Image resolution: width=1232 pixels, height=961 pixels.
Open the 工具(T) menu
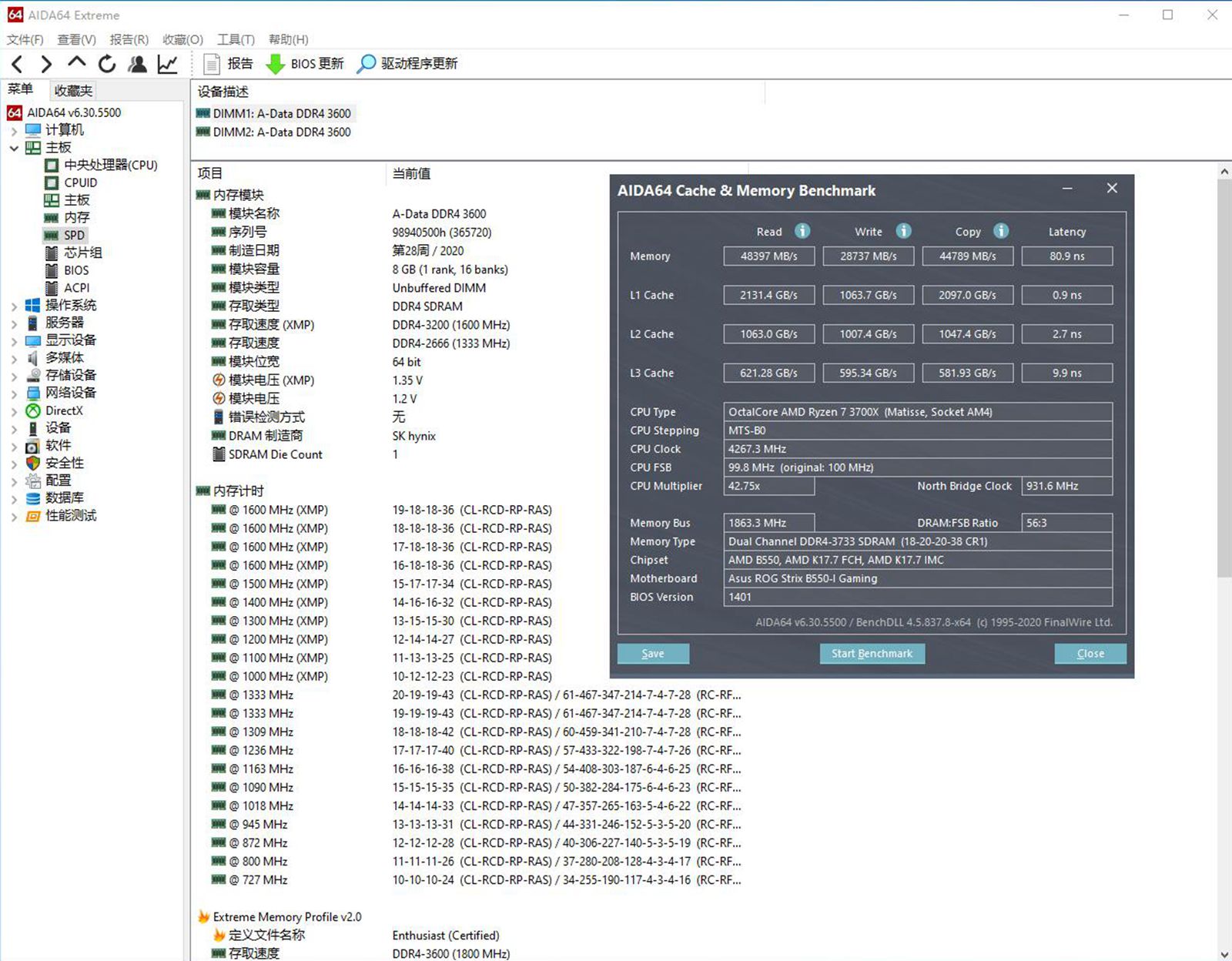pos(235,39)
